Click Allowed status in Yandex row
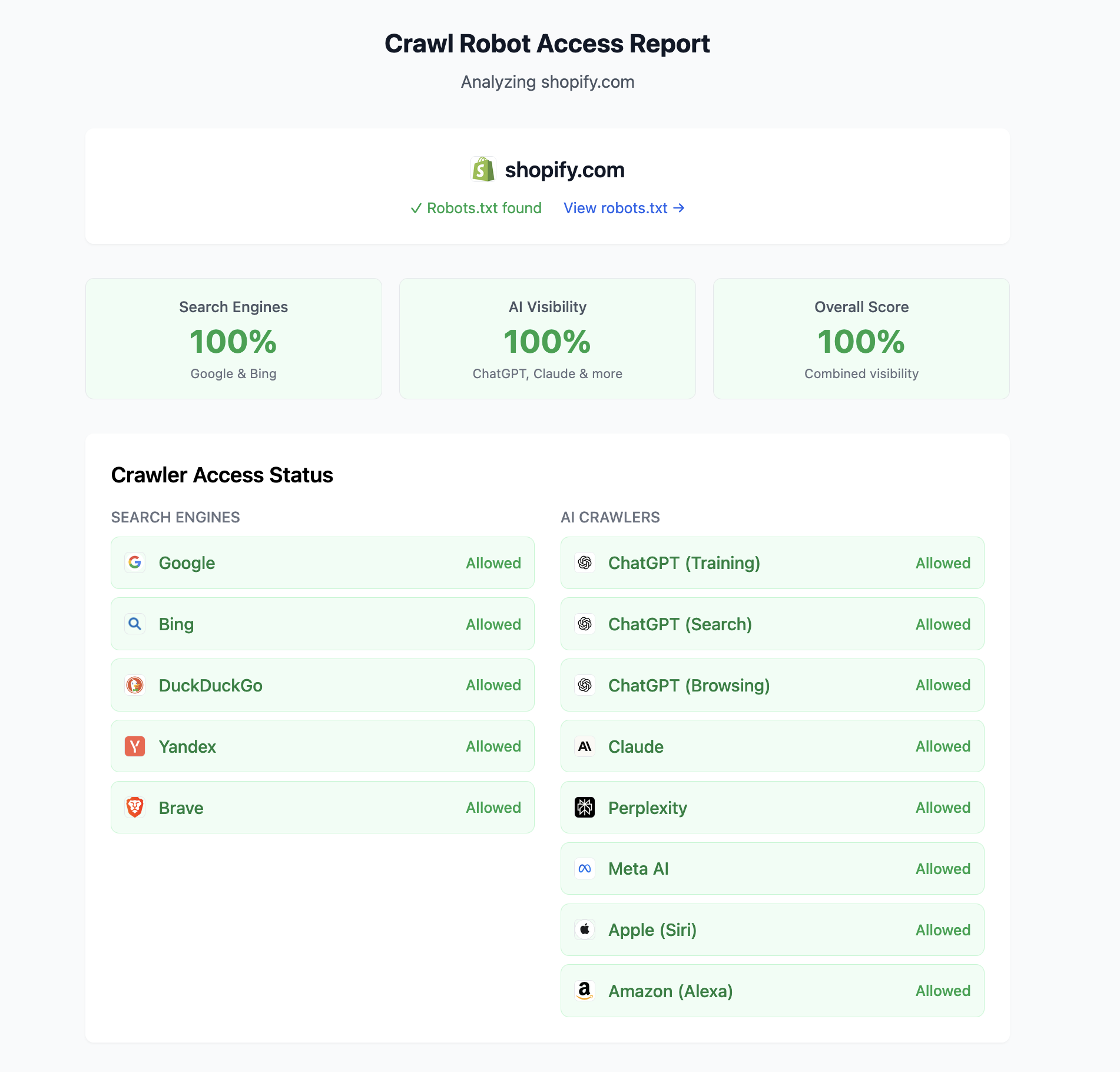 [x=493, y=746]
